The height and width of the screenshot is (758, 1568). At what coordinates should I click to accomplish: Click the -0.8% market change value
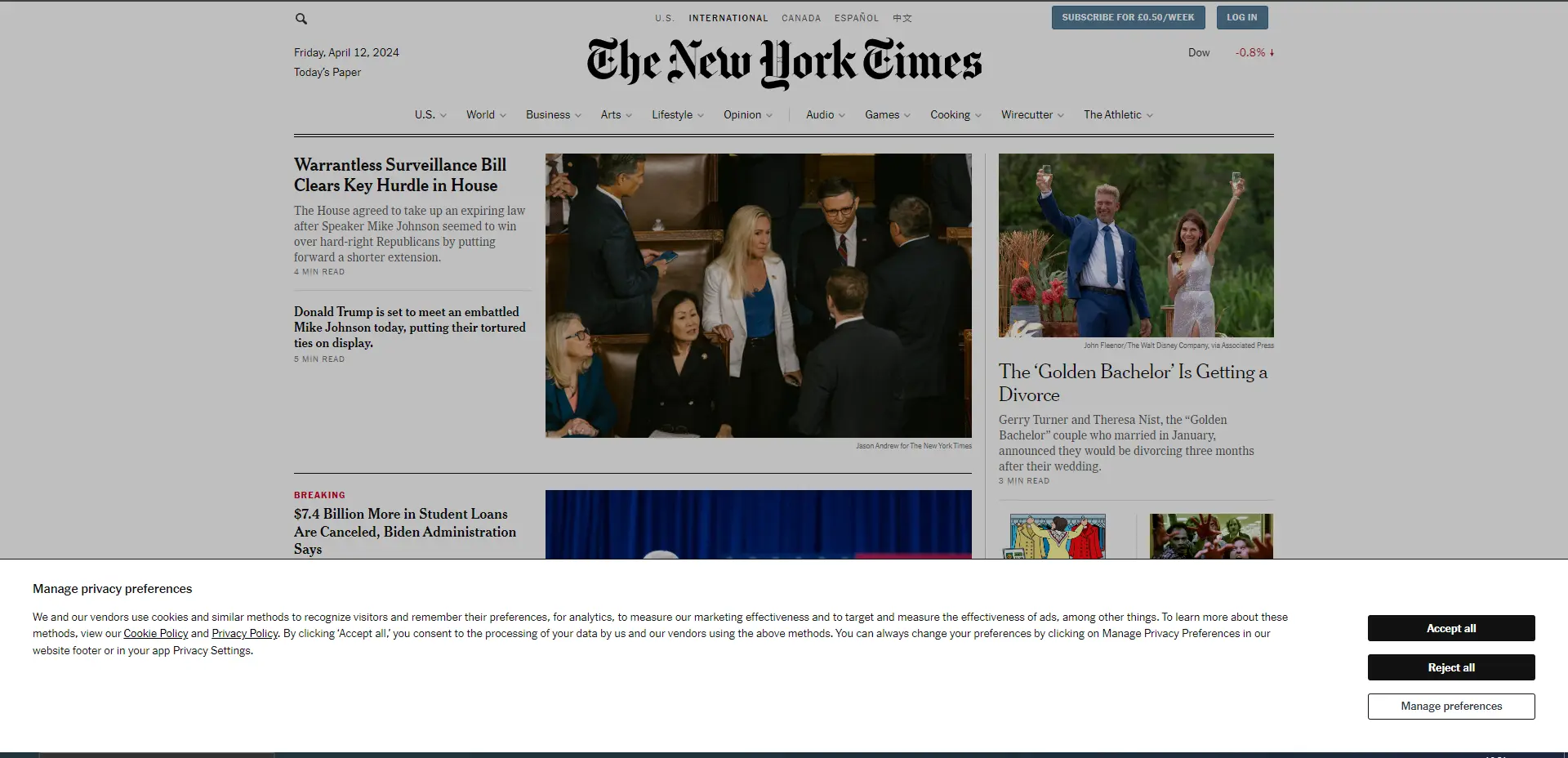pyautogui.click(x=1250, y=53)
